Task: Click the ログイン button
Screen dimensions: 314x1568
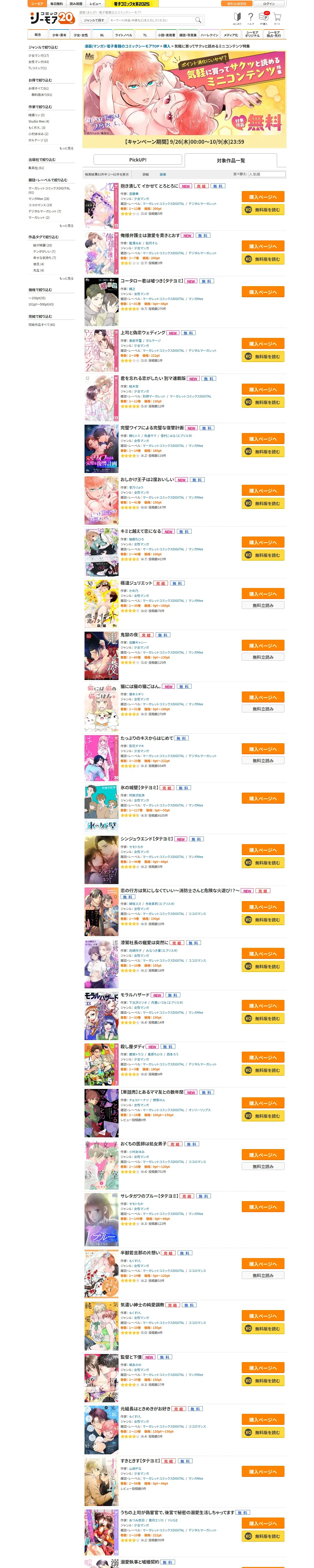Action: tap(269, 4)
